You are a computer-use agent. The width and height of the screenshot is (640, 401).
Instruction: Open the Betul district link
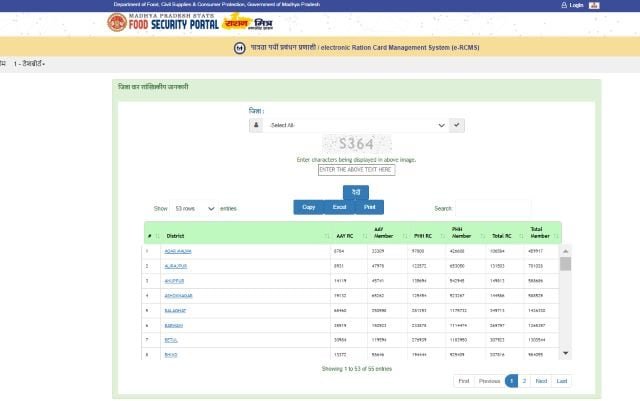[x=171, y=340]
